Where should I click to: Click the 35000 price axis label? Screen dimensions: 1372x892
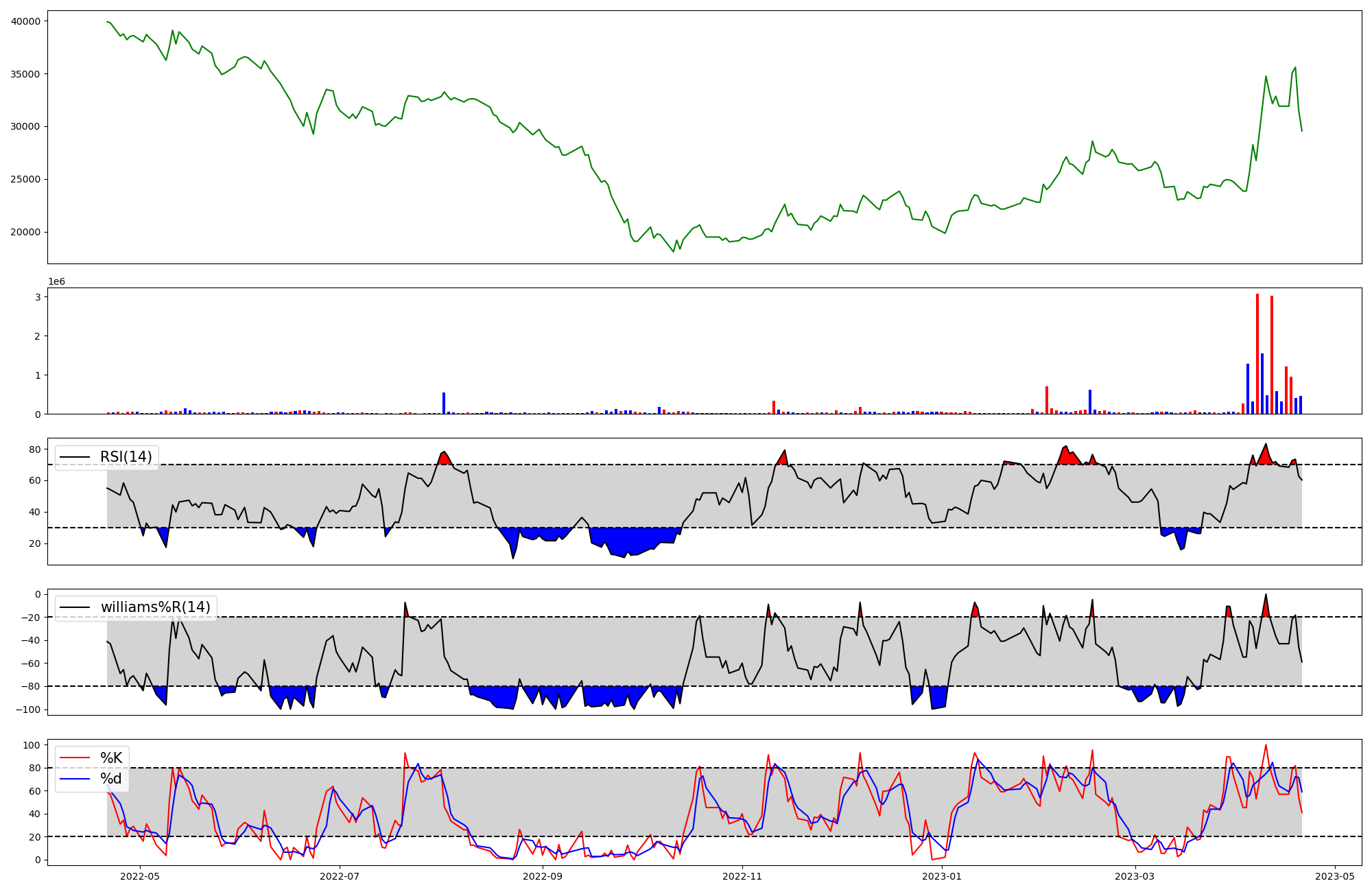(26, 74)
